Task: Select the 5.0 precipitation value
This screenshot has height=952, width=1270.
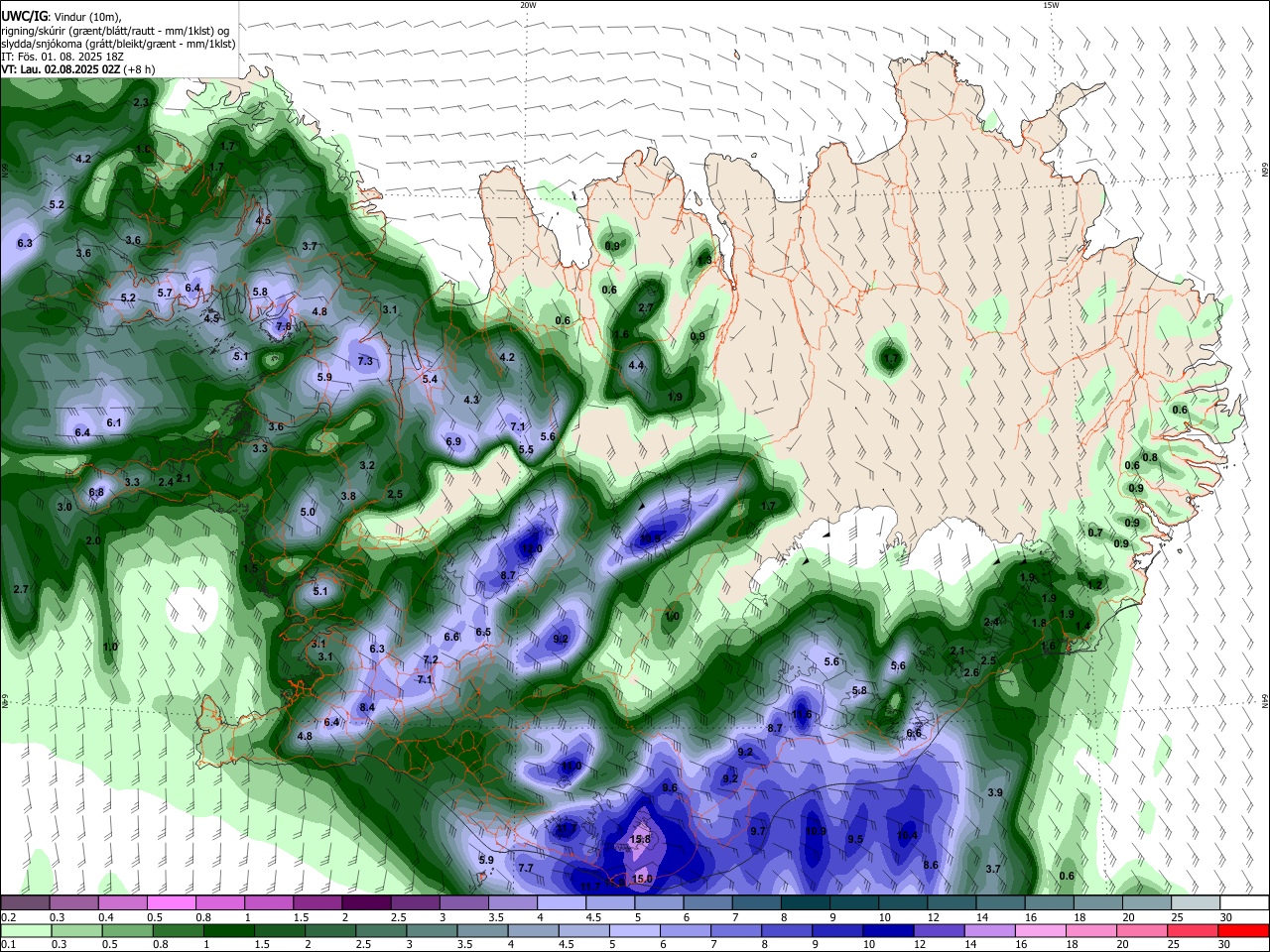Action: 308,513
